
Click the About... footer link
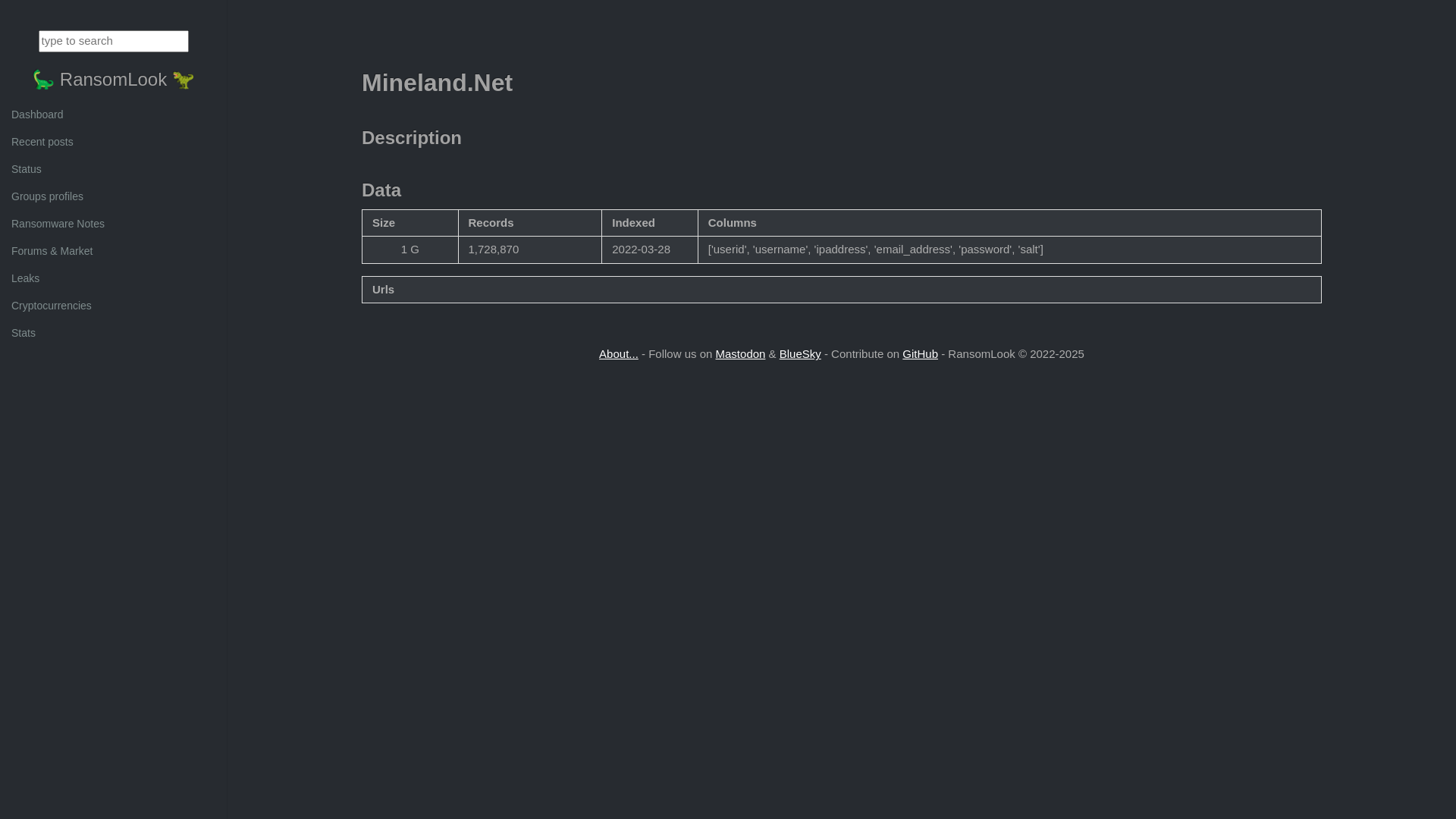[618, 354]
